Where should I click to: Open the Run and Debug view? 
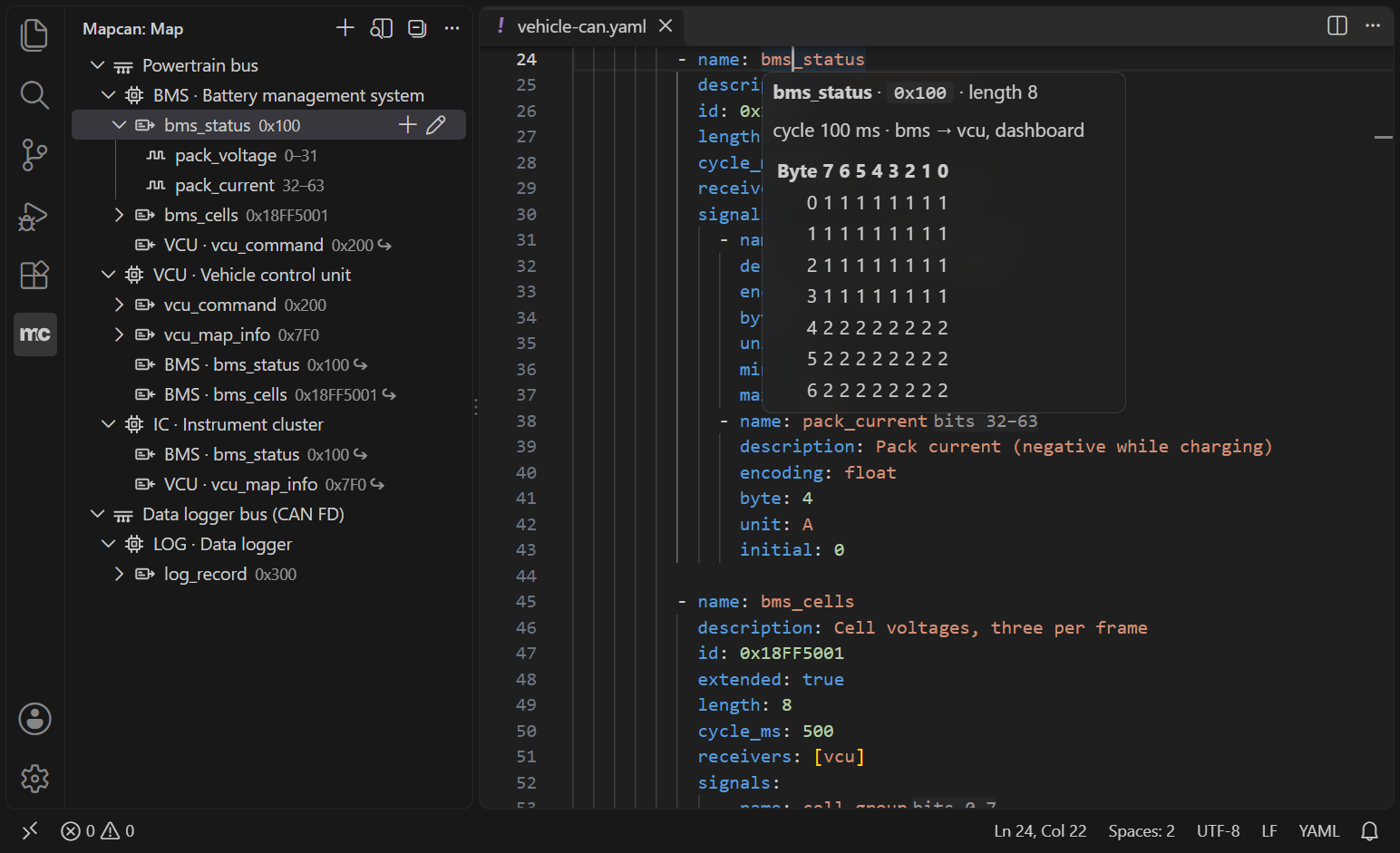click(34, 216)
